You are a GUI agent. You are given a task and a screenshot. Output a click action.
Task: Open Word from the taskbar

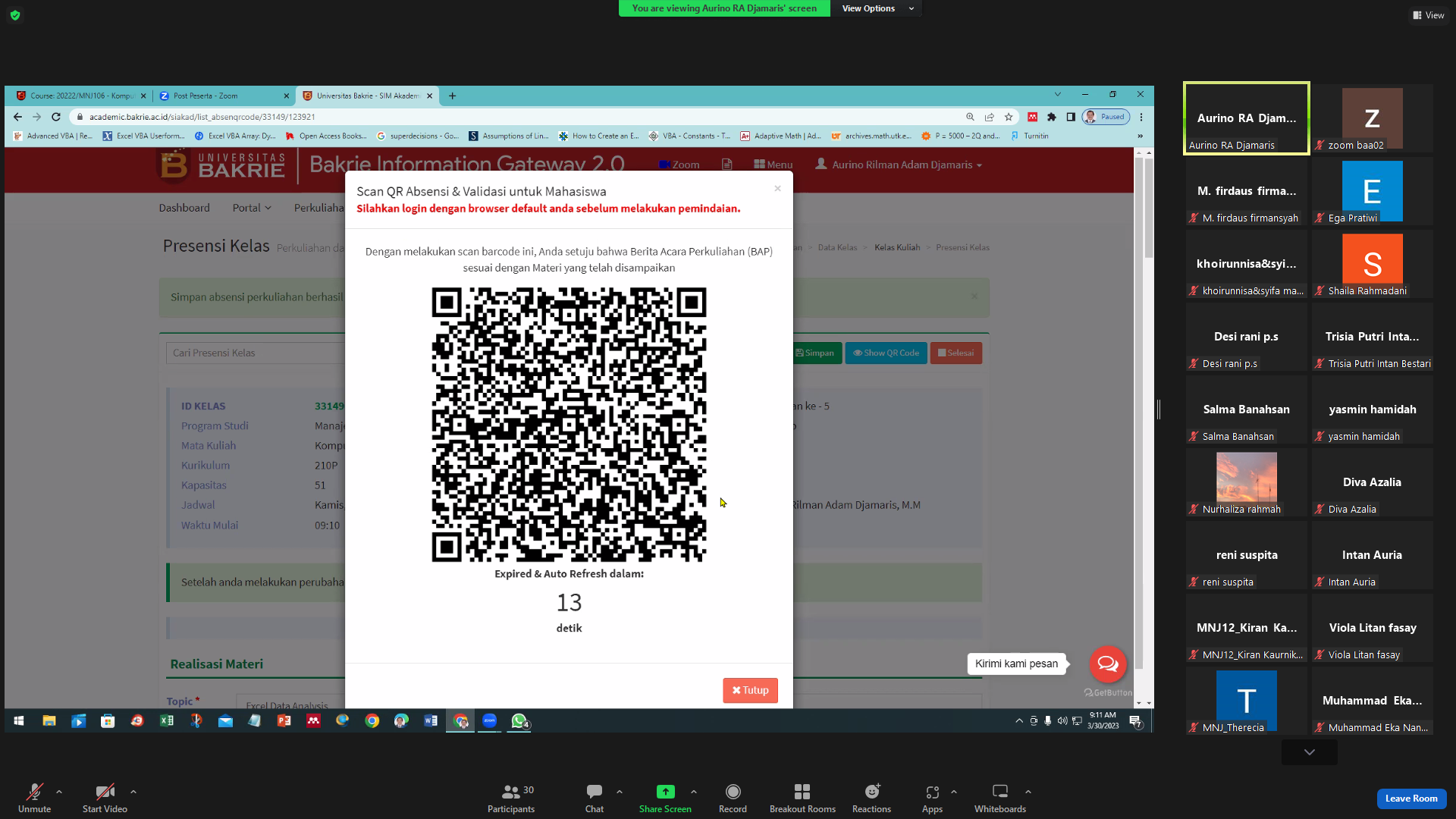tap(431, 721)
